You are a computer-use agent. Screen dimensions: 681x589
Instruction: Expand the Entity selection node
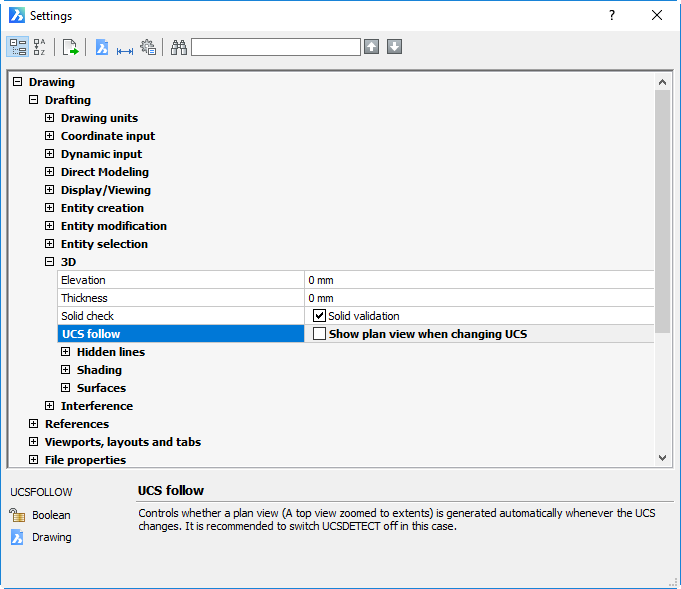(x=50, y=244)
